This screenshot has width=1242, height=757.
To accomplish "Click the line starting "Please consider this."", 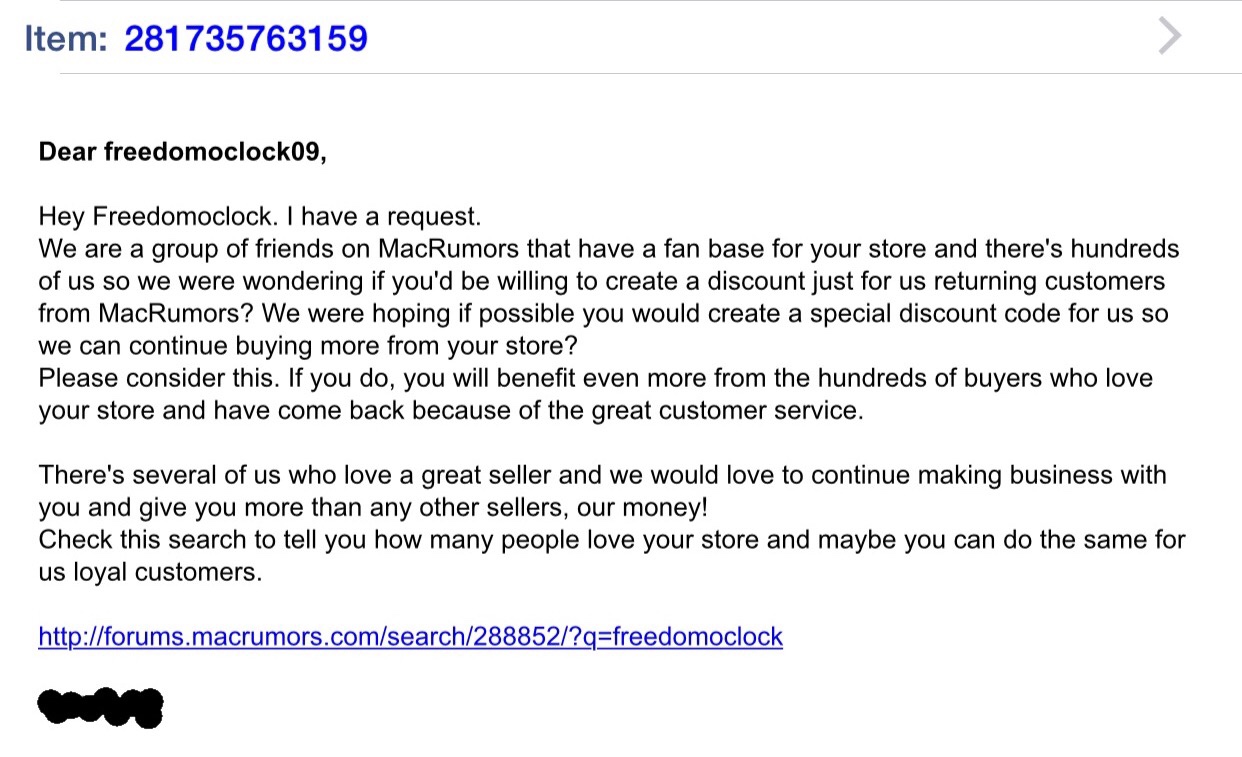I will coord(595,379).
